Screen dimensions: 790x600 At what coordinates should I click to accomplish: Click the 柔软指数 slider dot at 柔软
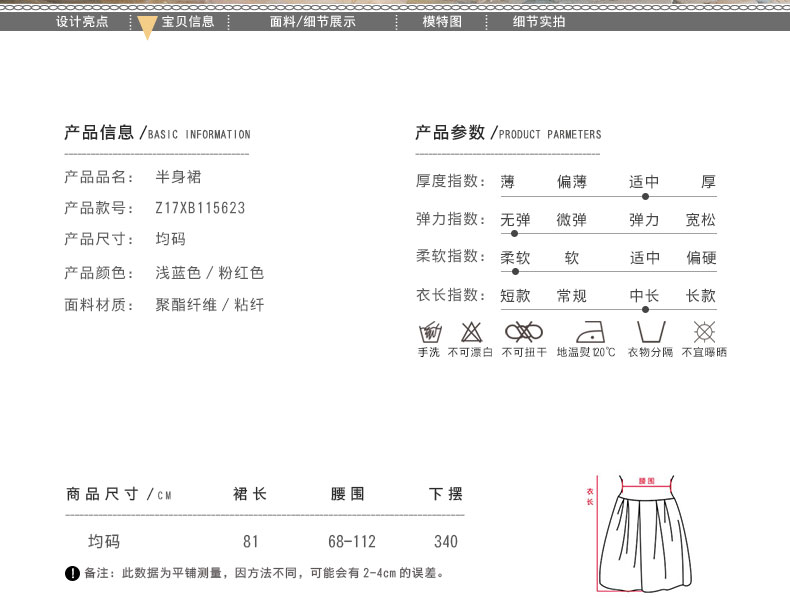coord(515,272)
